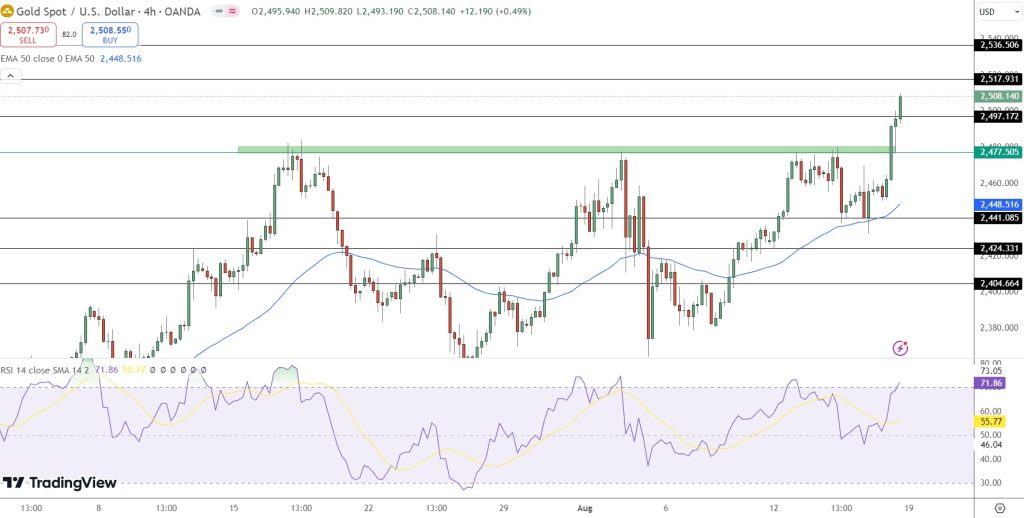The image size is (1024, 518).
Task: Click the TradingView logo
Action: [60, 483]
